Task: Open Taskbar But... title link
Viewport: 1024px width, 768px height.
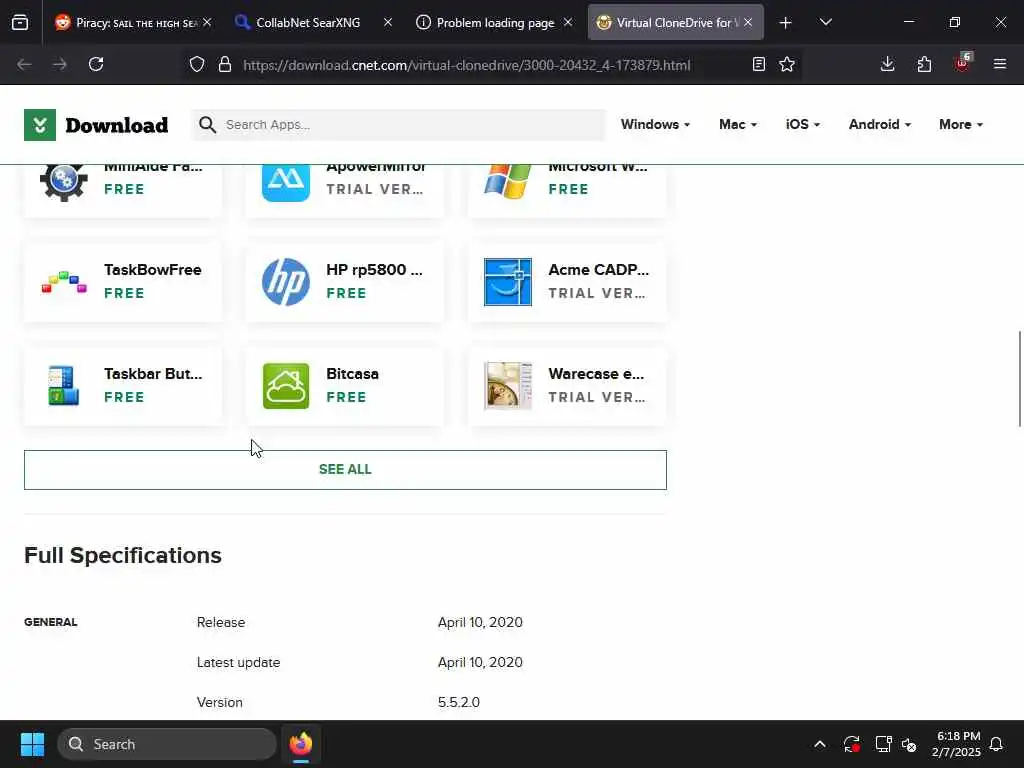Action: click(x=153, y=374)
